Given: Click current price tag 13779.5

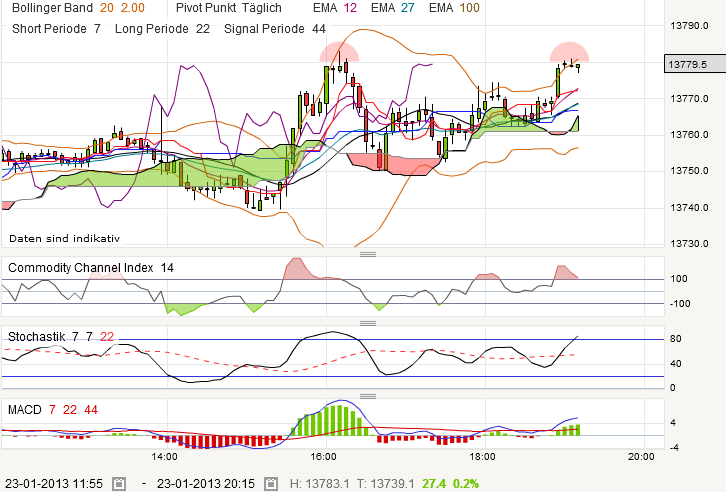Looking at the screenshot, I should click(x=695, y=64).
